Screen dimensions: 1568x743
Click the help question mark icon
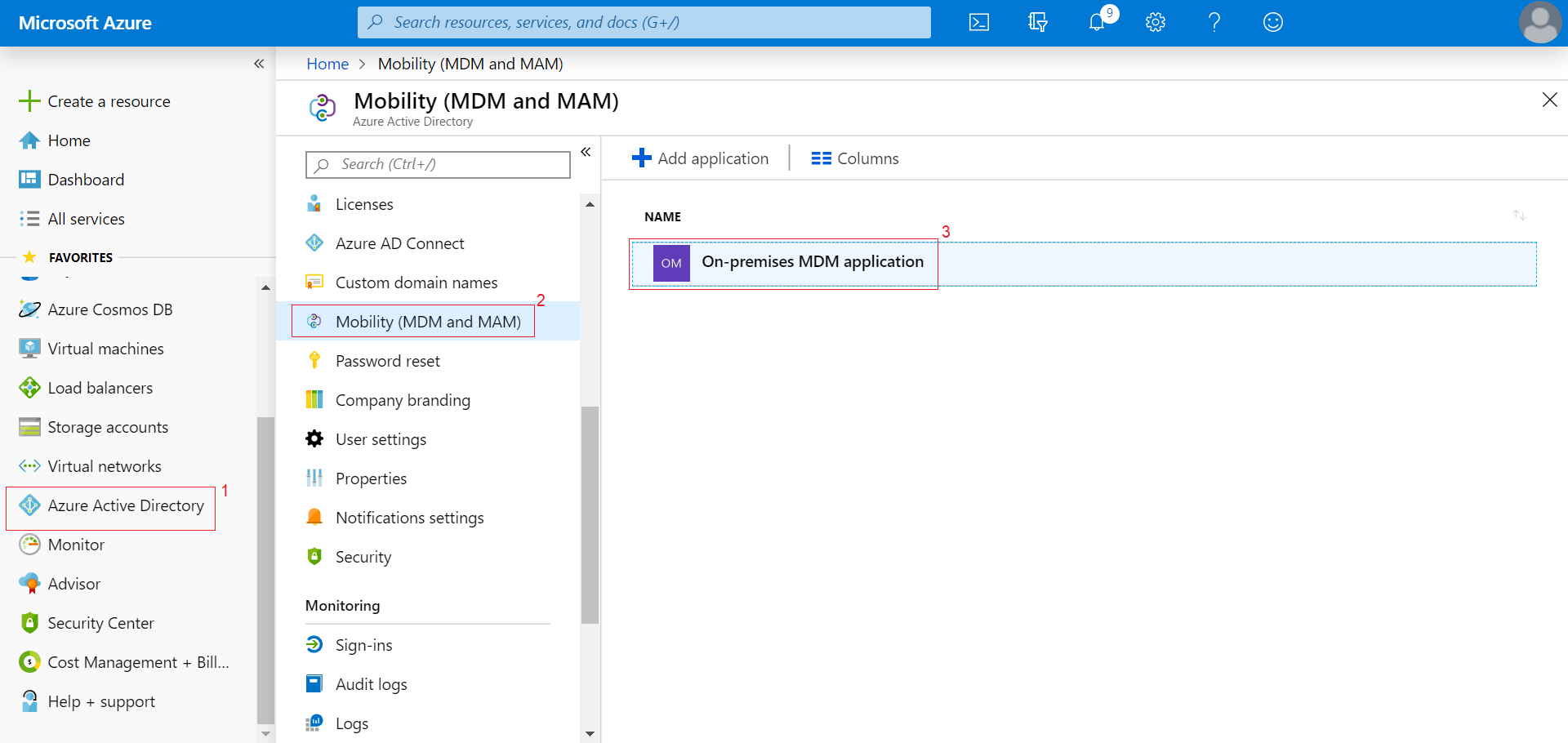tap(1214, 23)
